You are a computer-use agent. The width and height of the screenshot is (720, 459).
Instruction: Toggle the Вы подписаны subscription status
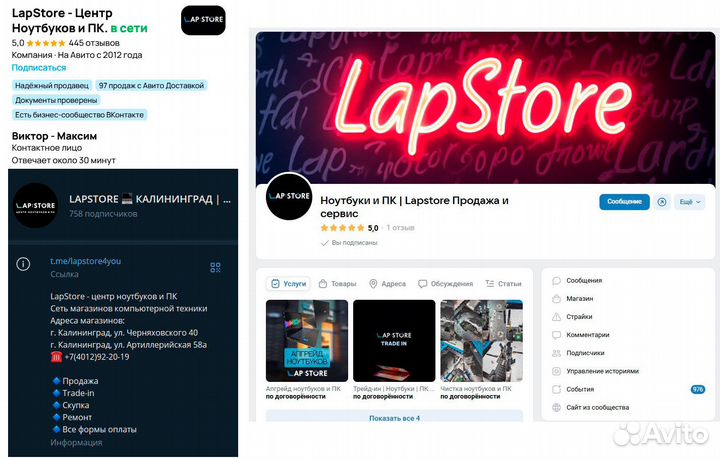tap(349, 242)
